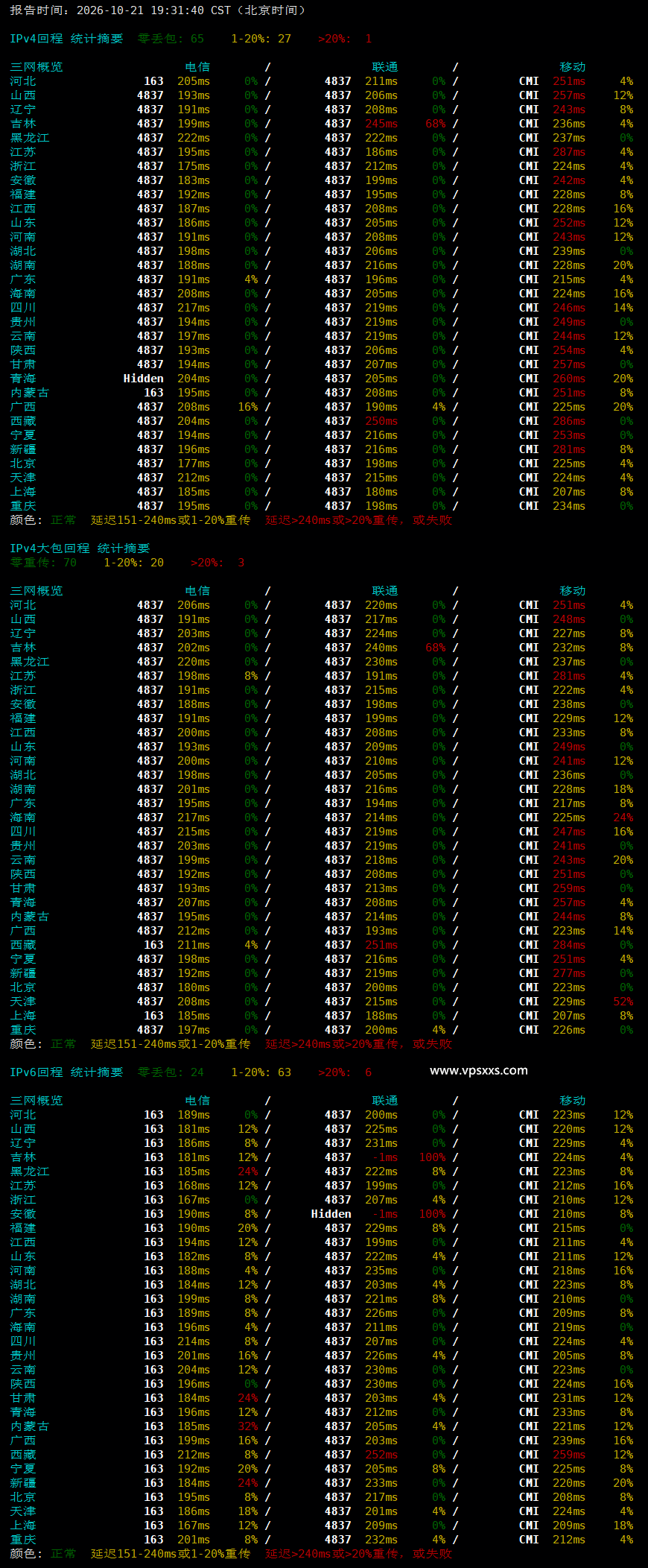This screenshot has width=648, height=1568.
Task: Click '三网概览' header in the IPv6回程 section
Action: (36, 1101)
